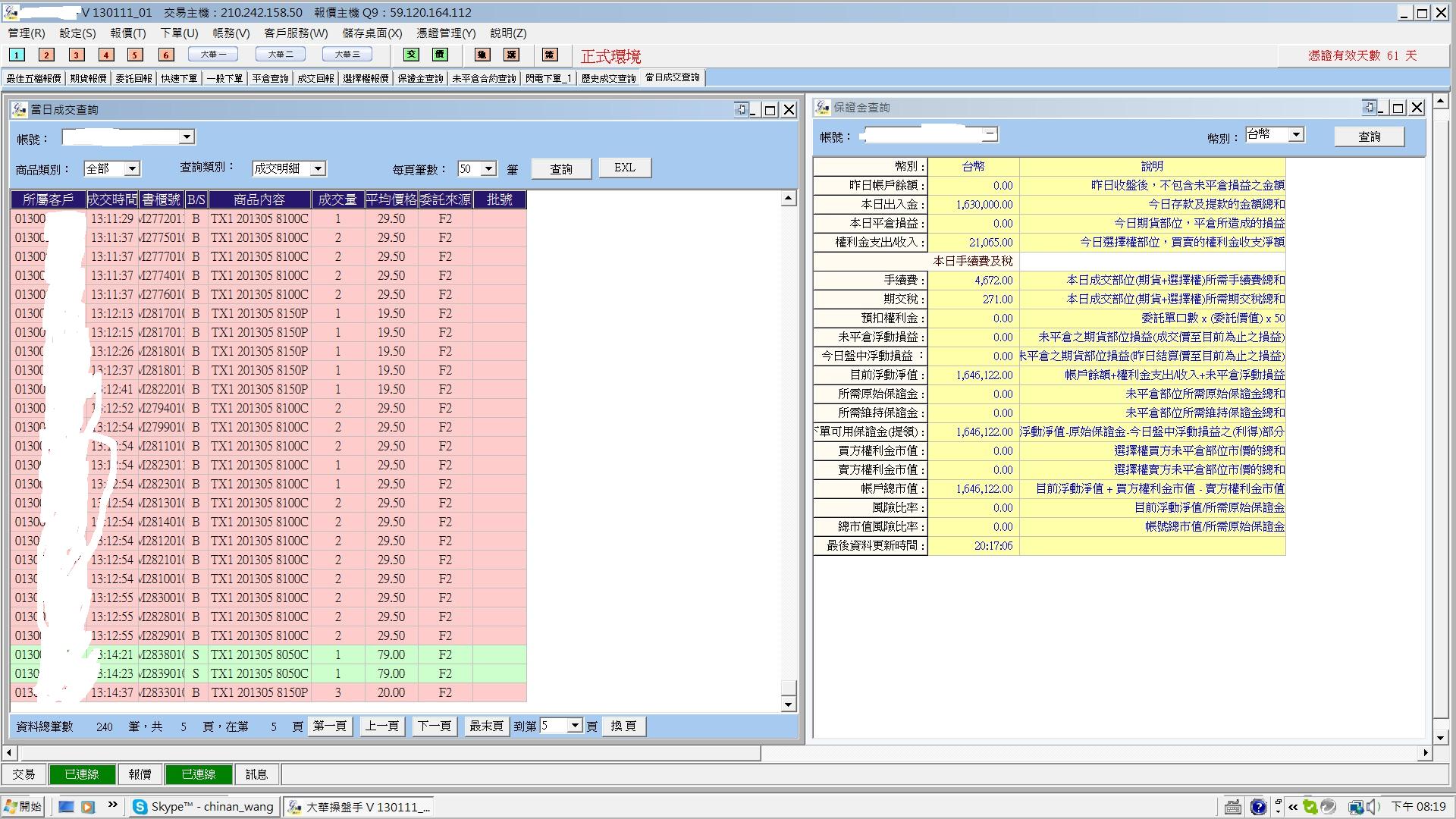
Task: Select desktop layout icon 6
Action: click(x=166, y=55)
